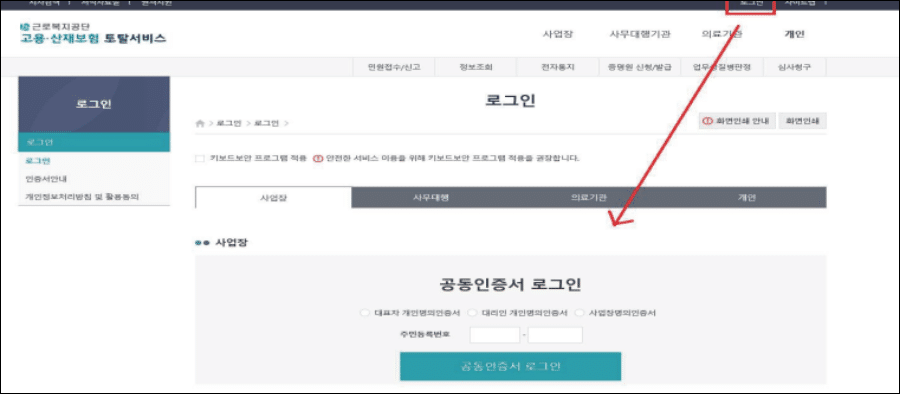
Task: Click the teal 공동인증서 로그인 button
Action: tap(510, 366)
